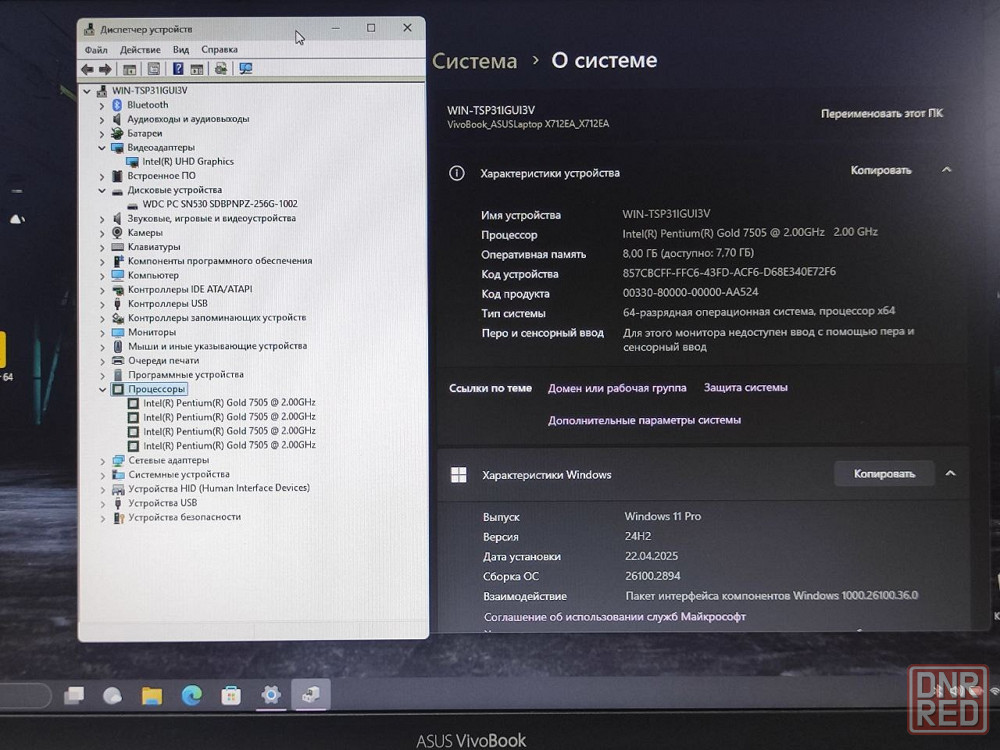Expand Звуковые, игровые и видеоустройства node
Image resolution: width=1000 pixels, height=750 pixels.
tap(102, 219)
